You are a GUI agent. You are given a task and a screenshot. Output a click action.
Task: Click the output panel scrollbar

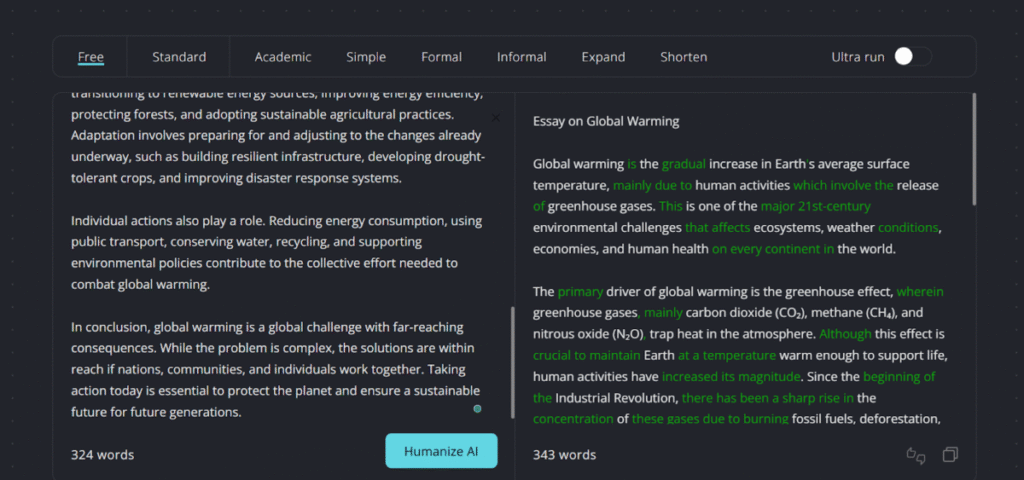(x=974, y=150)
